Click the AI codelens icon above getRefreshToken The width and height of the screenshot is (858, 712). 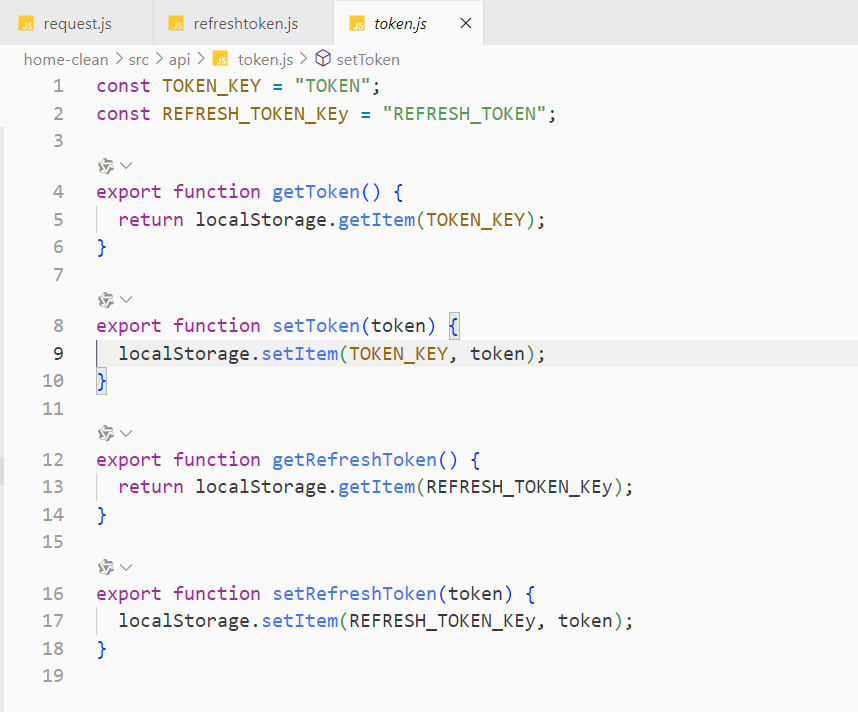click(106, 433)
